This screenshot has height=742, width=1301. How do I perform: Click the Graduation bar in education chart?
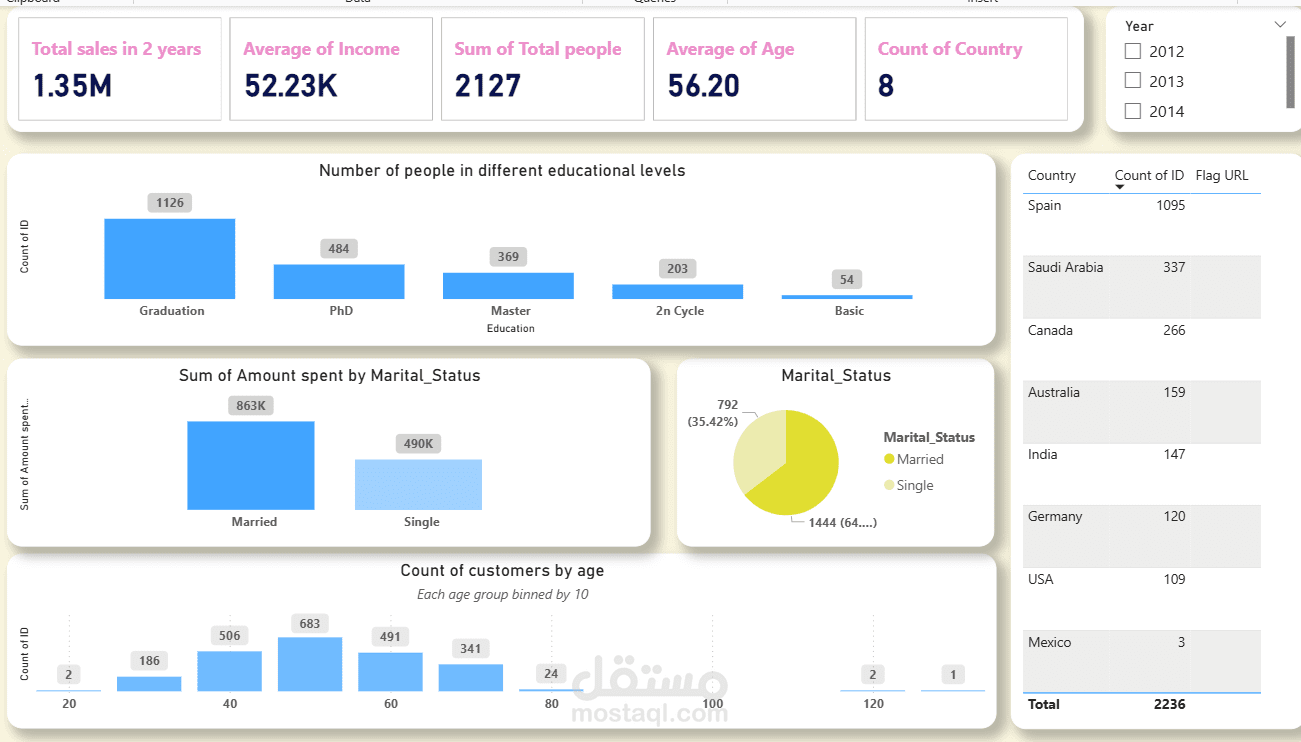pyautogui.click(x=170, y=259)
